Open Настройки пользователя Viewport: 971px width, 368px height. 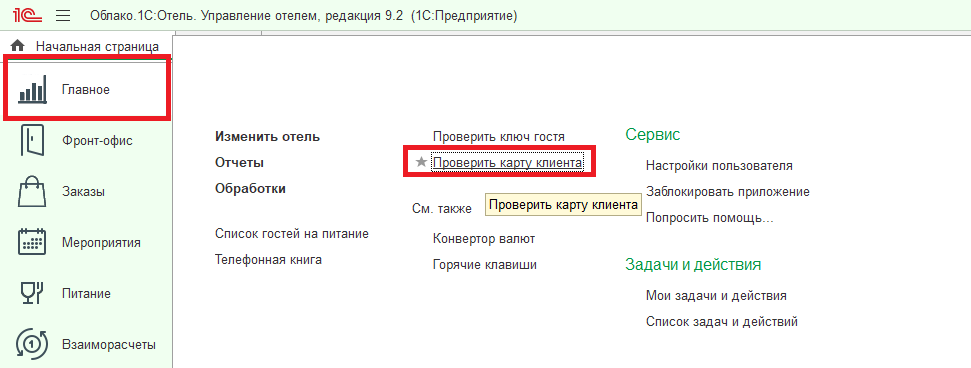719,165
